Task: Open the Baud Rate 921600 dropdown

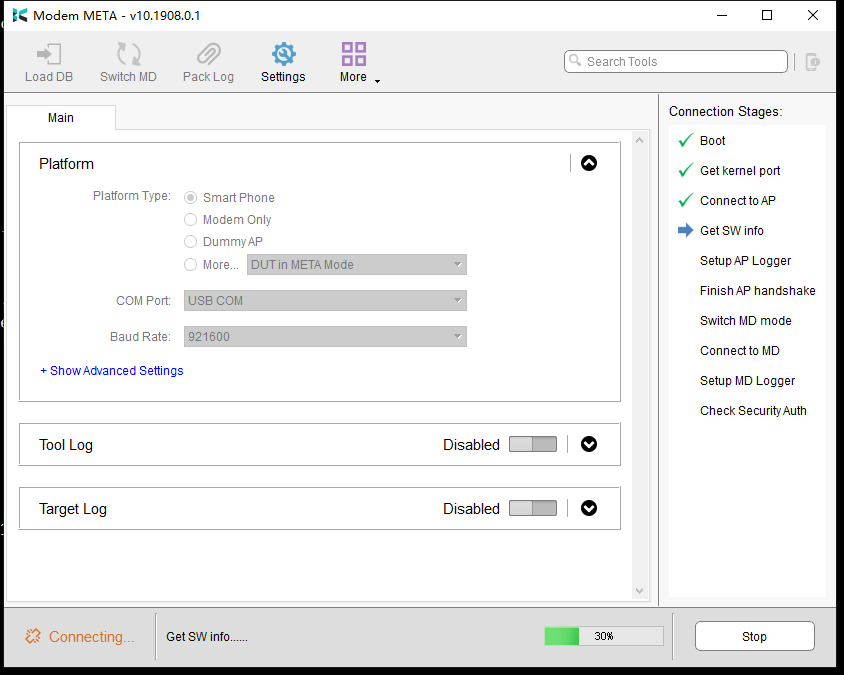Action: point(325,336)
